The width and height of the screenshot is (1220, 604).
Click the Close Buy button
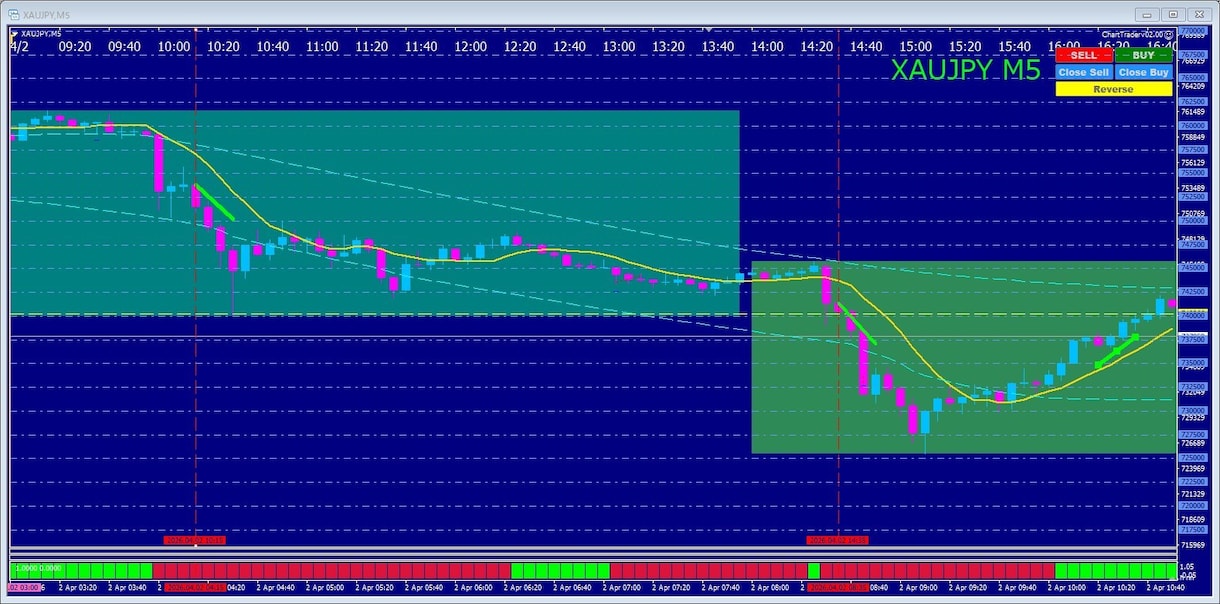point(1144,72)
